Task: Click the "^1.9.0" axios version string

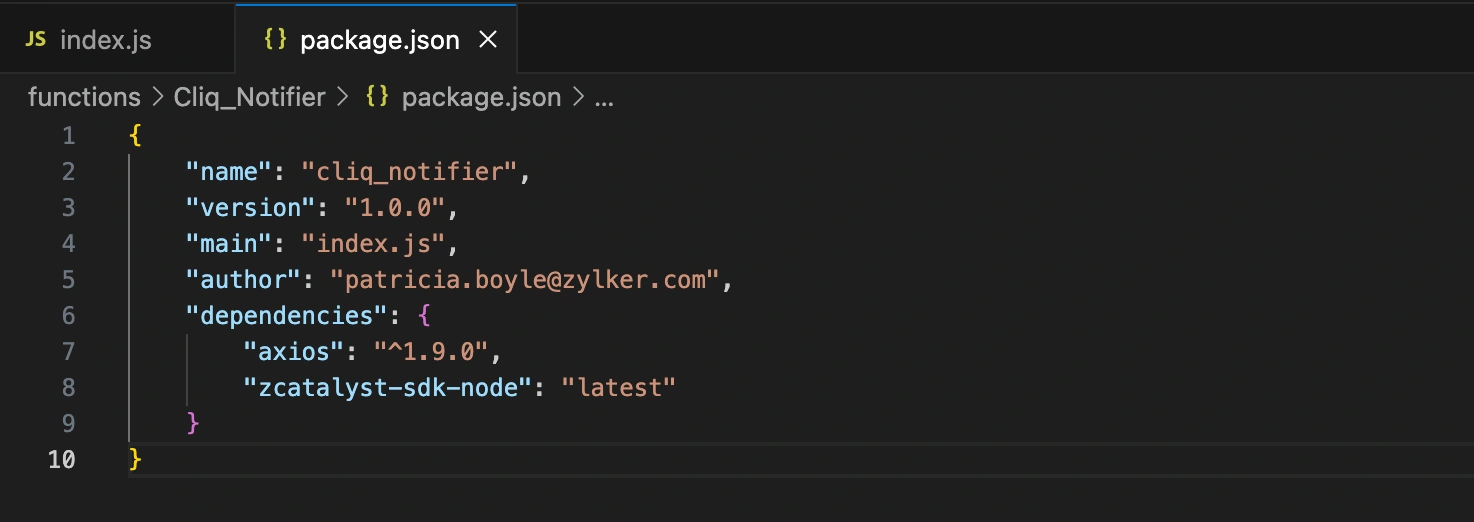Action: [x=431, y=352]
